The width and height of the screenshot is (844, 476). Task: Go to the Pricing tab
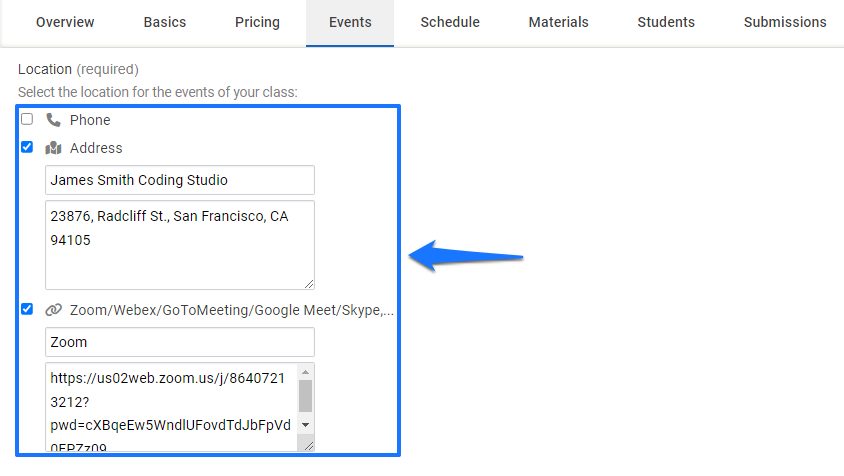coord(257,22)
